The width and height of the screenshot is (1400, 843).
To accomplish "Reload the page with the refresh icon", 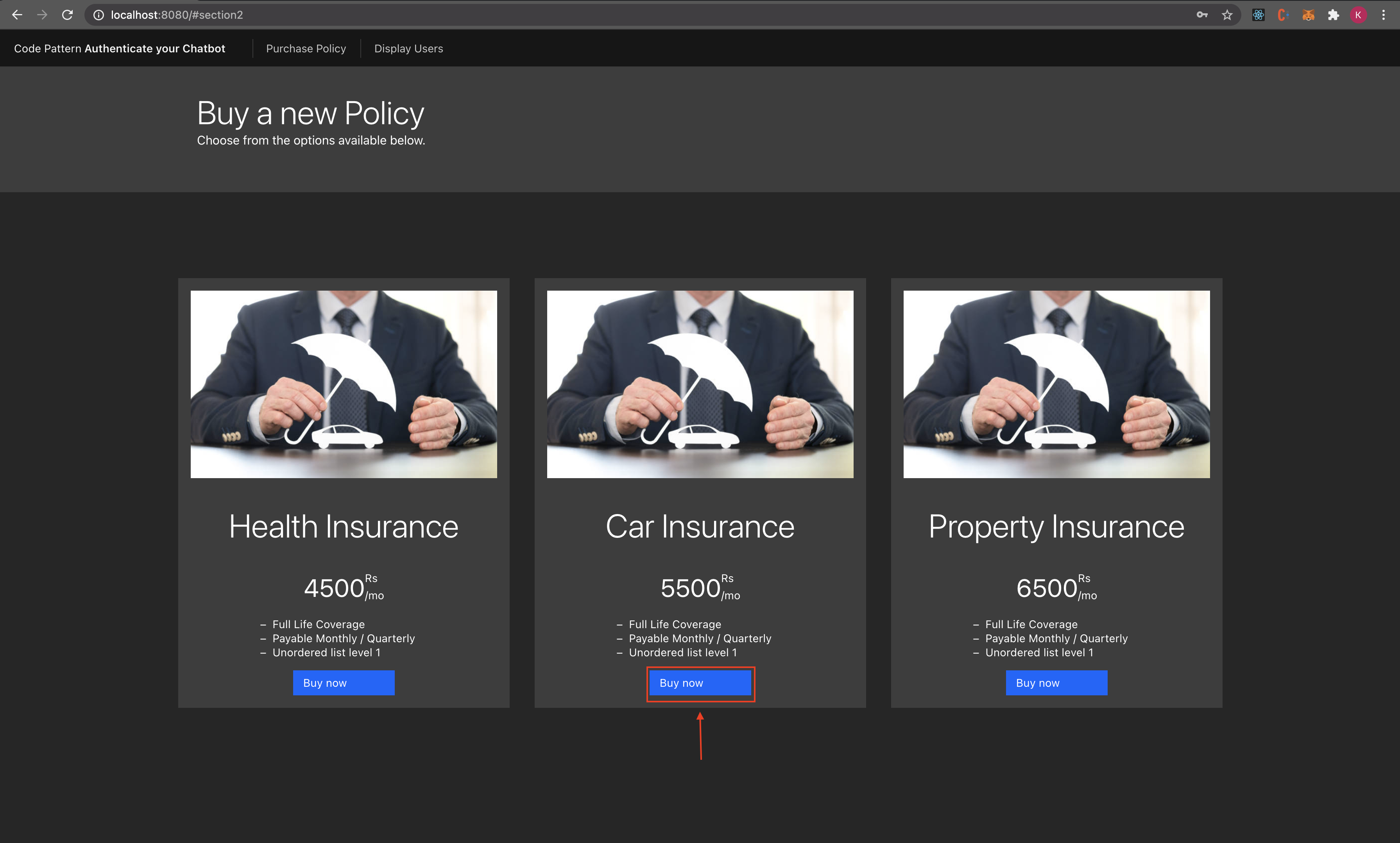I will [x=67, y=15].
